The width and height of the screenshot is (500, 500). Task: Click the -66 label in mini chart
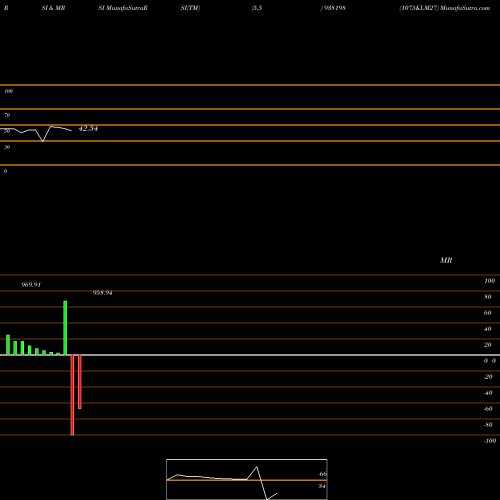point(322,474)
